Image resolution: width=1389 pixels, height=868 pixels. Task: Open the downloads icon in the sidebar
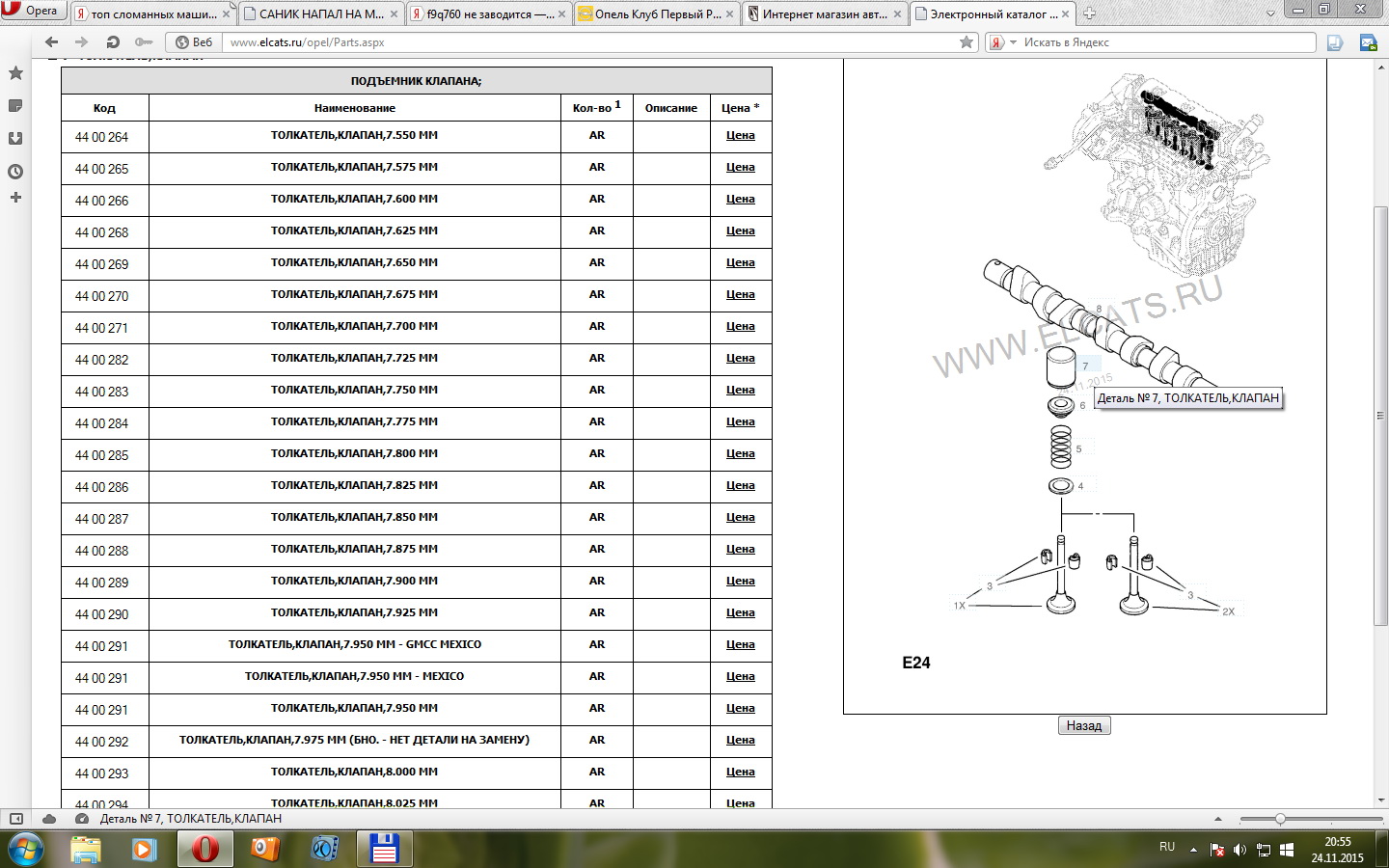[15, 139]
